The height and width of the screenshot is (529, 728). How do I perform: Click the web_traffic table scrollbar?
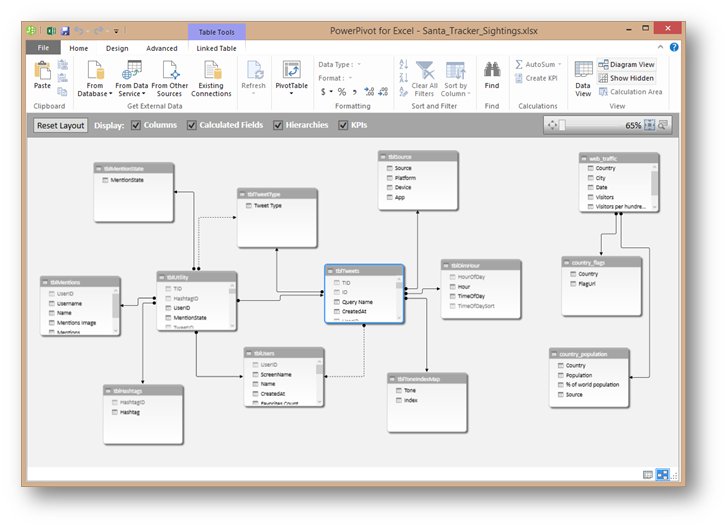click(x=655, y=187)
